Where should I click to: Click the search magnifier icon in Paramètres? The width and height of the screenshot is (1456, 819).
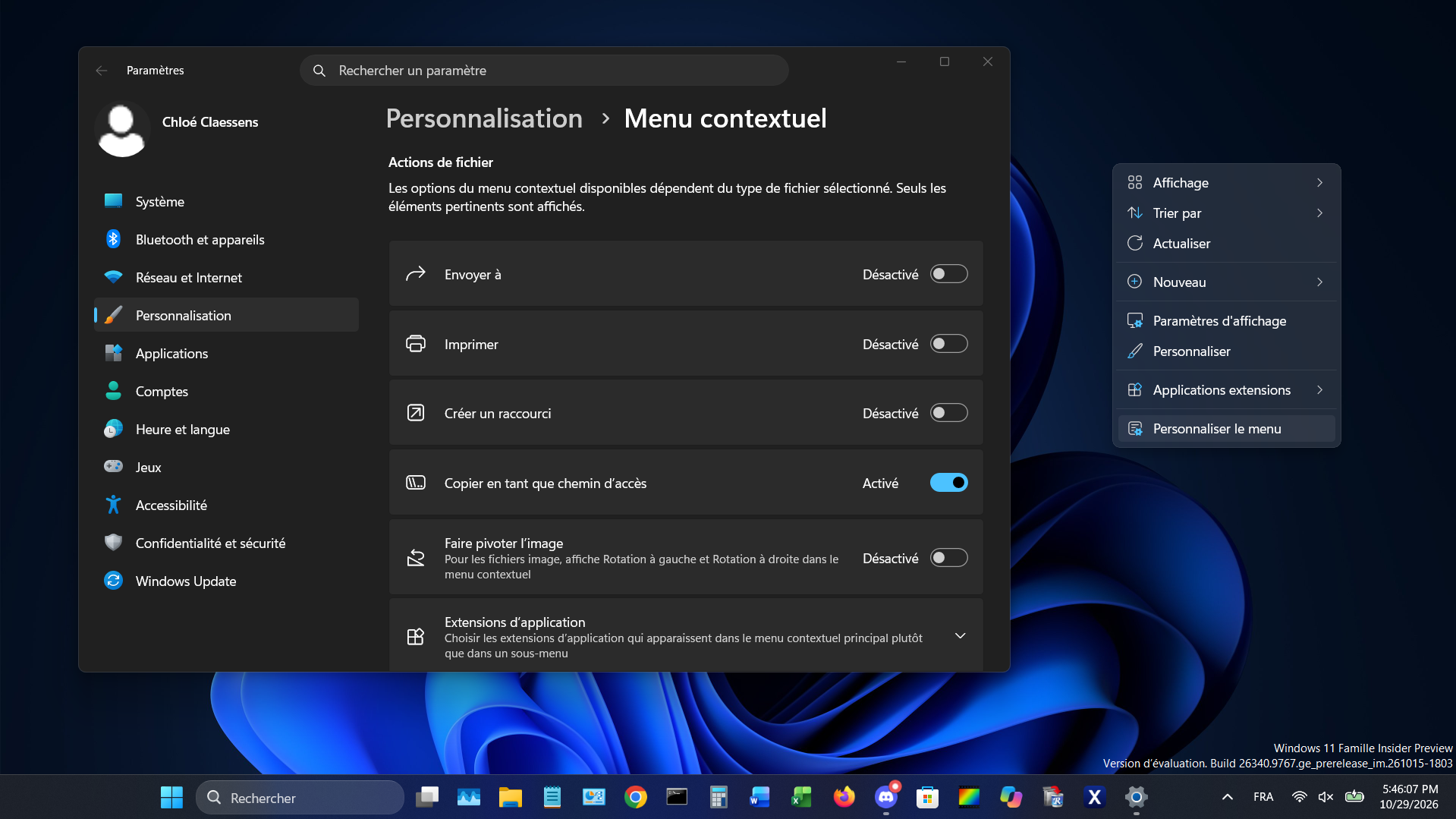click(x=319, y=71)
